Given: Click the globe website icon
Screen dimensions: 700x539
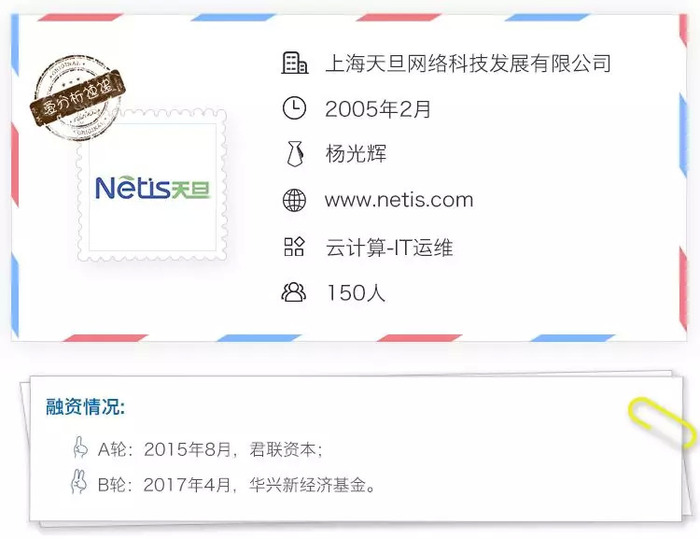Looking at the screenshot, I should pos(294,200).
